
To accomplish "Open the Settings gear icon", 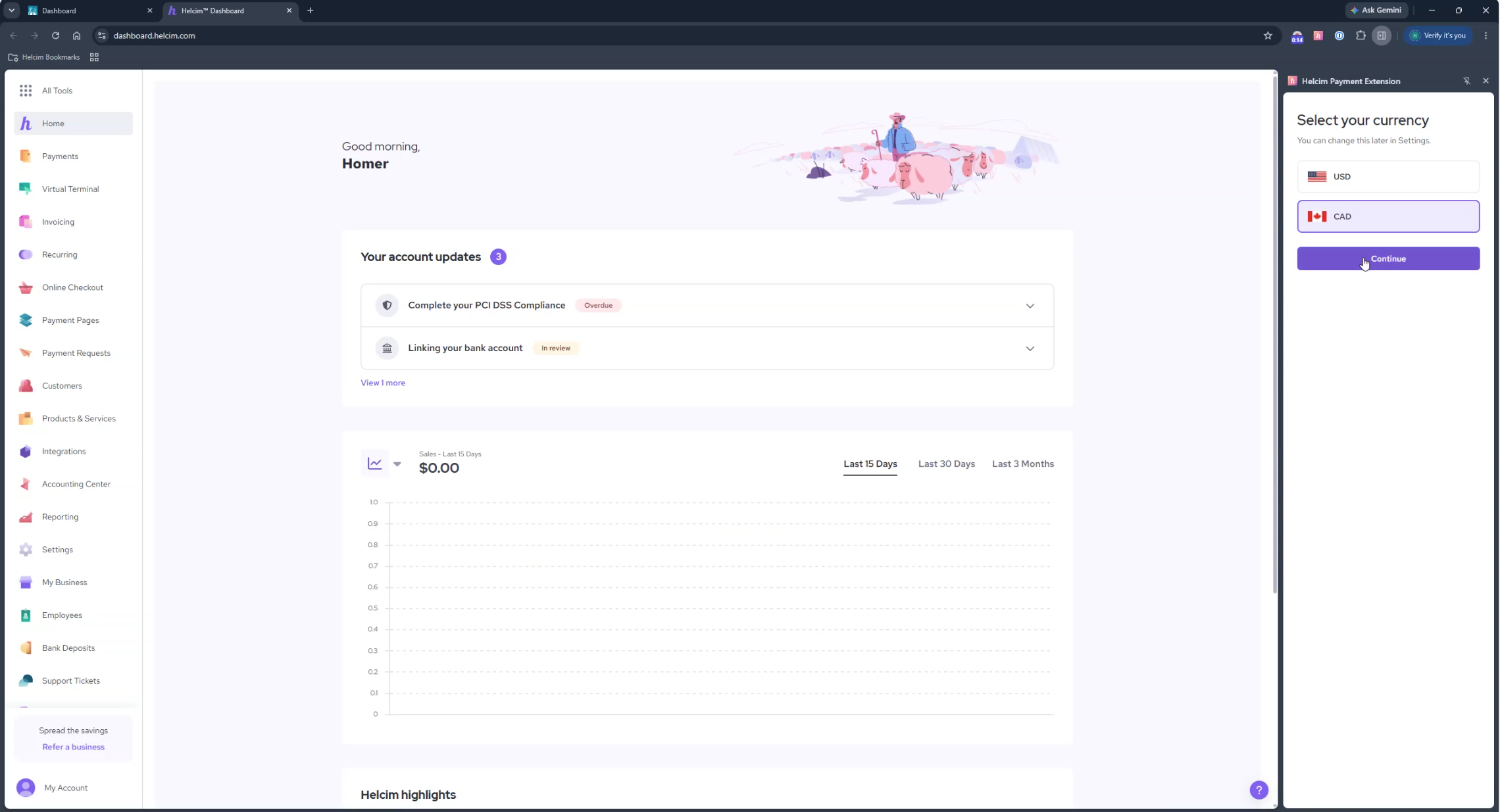I will [26, 550].
